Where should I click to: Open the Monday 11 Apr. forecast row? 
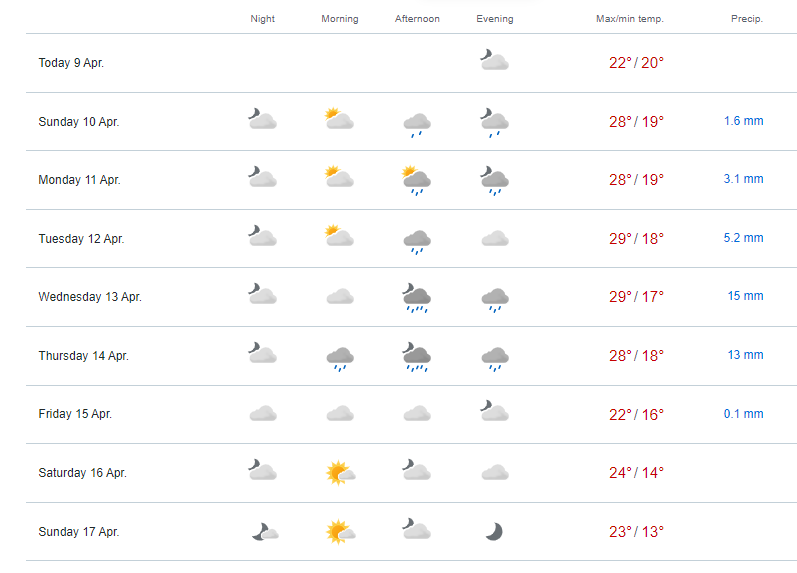tap(411, 180)
